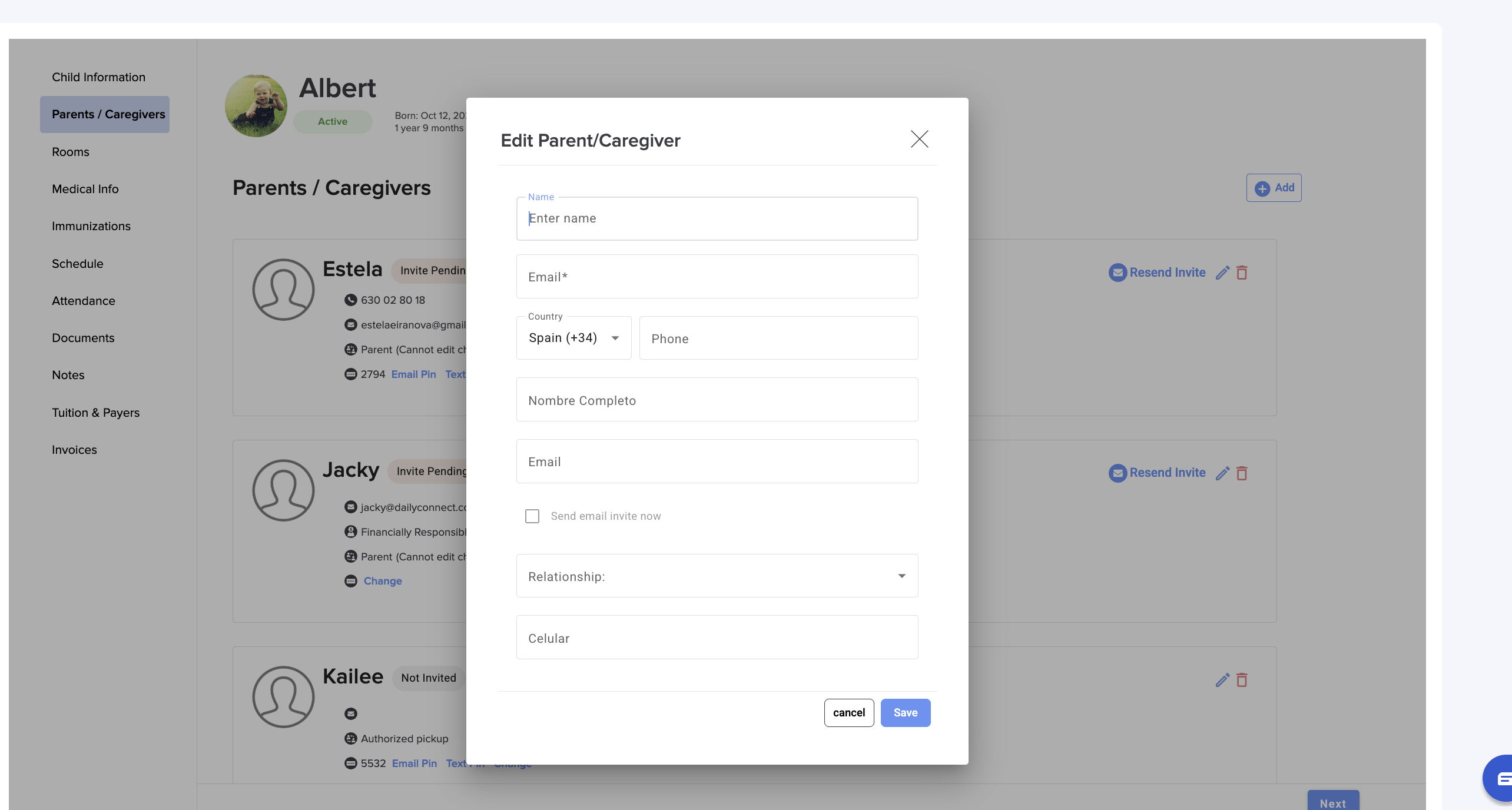Click the edit pencil icon for Jacky

1222,473
